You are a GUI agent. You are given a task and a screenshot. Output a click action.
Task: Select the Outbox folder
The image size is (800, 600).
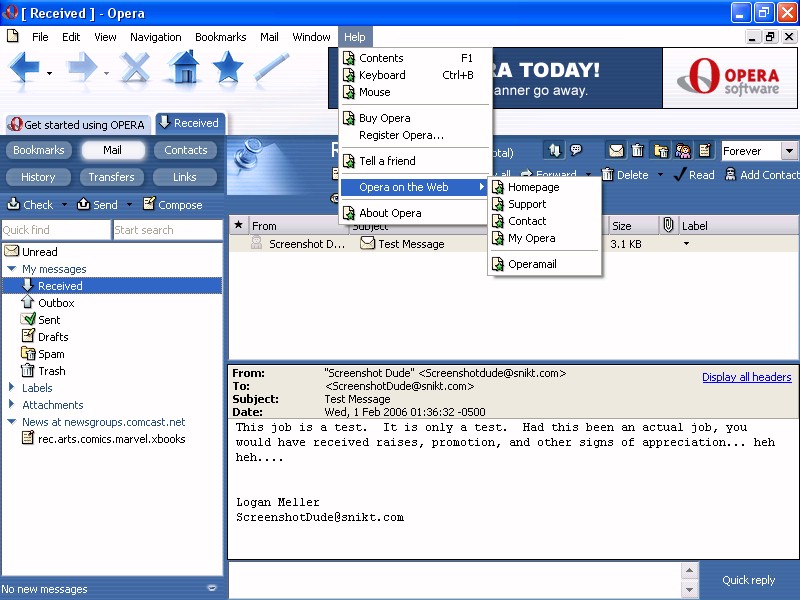coord(56,303)
